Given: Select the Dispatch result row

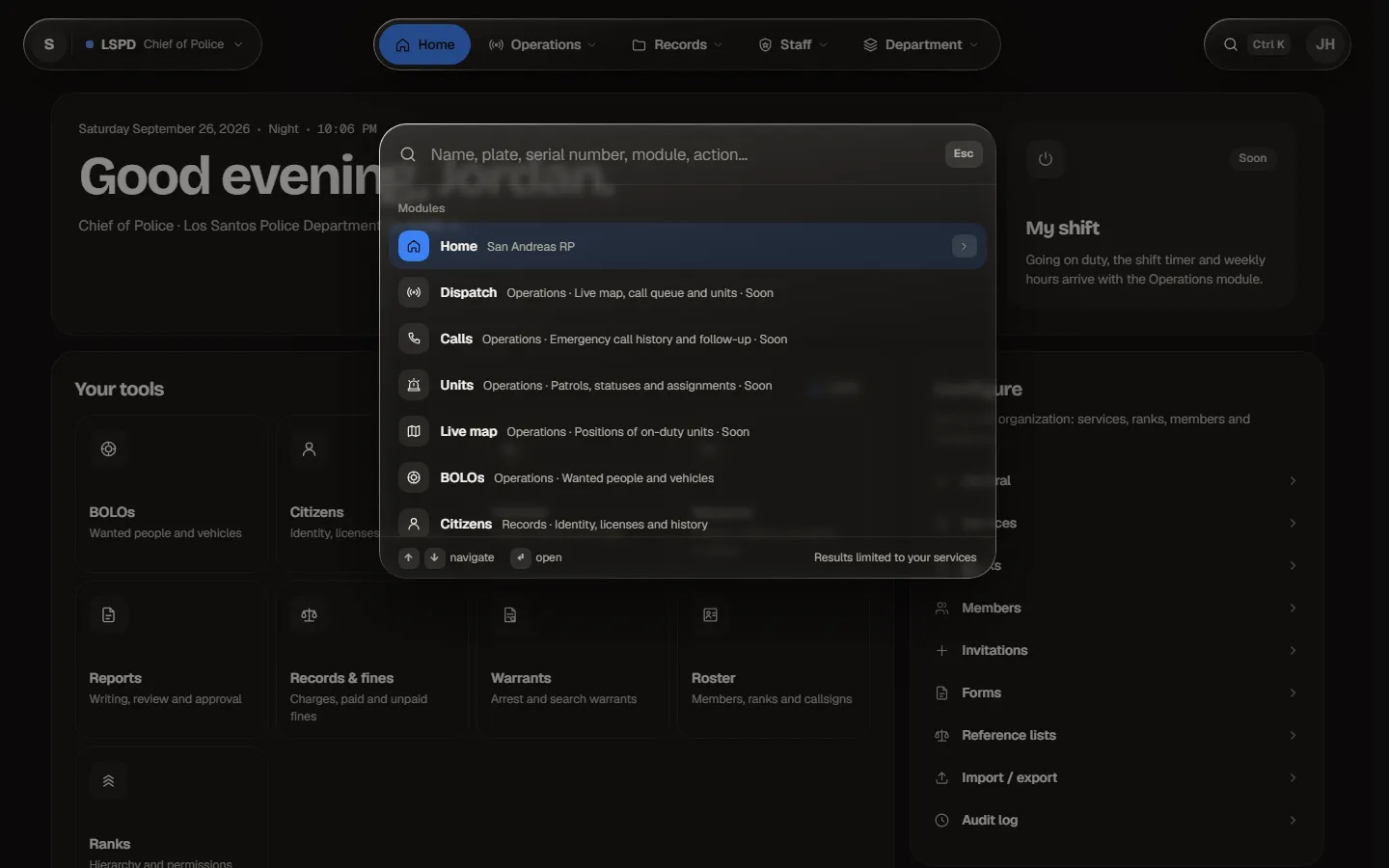Looking at the screenshot, I should 688,293.
